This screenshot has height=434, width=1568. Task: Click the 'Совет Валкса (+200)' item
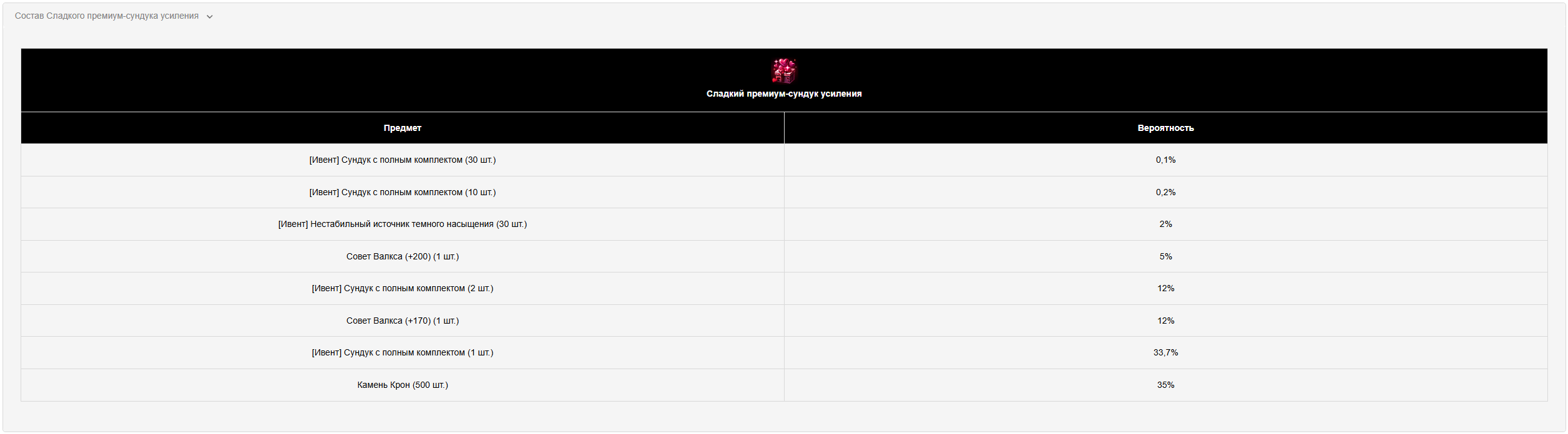(402, 256)
